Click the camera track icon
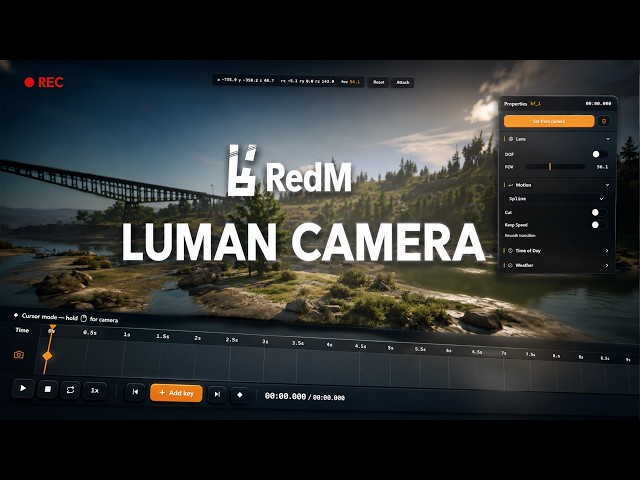This screenshot has width=640, height=480. (x=19, y=355)
